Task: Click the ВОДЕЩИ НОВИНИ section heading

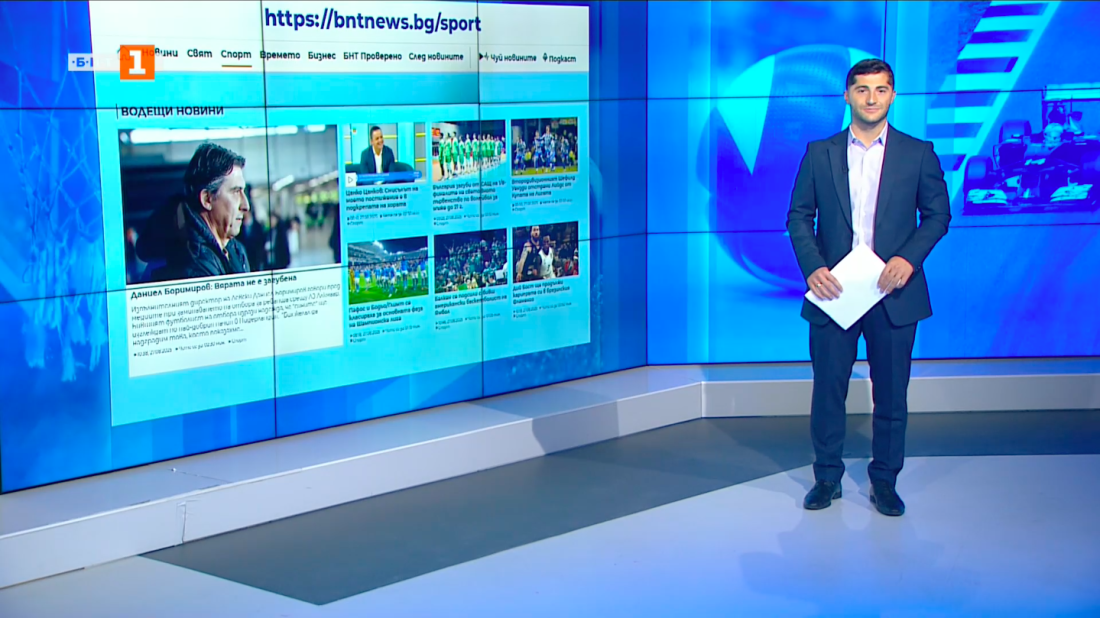Action: coord(172,111)
